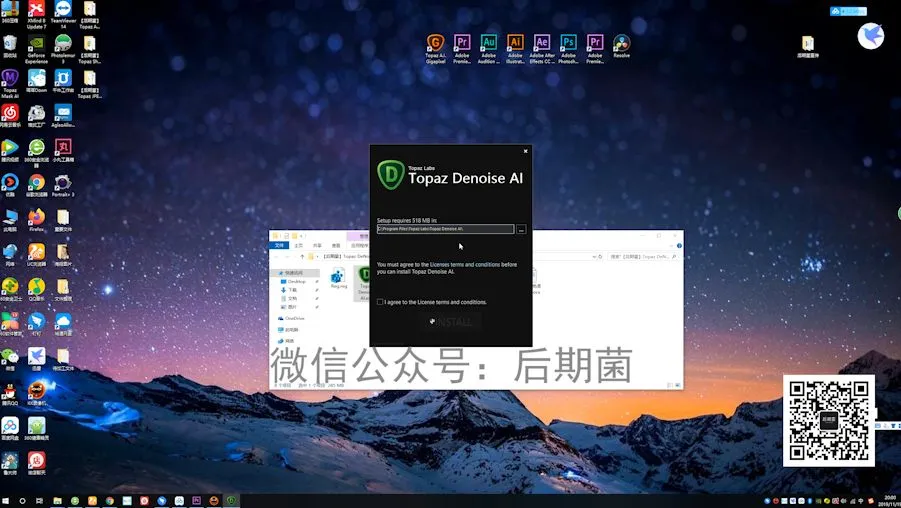Viewport: 901px width, 508px height.
Task: Click the install path input field
Action: [445, 229]
